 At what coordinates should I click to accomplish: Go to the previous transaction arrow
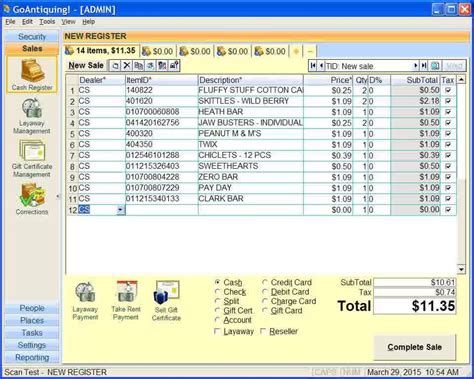[x=321, y=66]
